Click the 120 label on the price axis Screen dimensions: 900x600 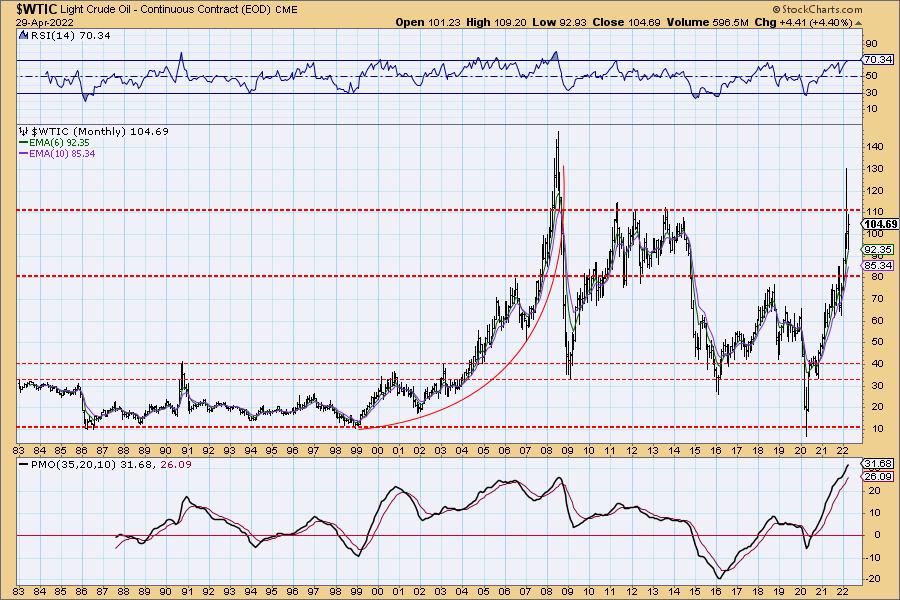point(874,191)
